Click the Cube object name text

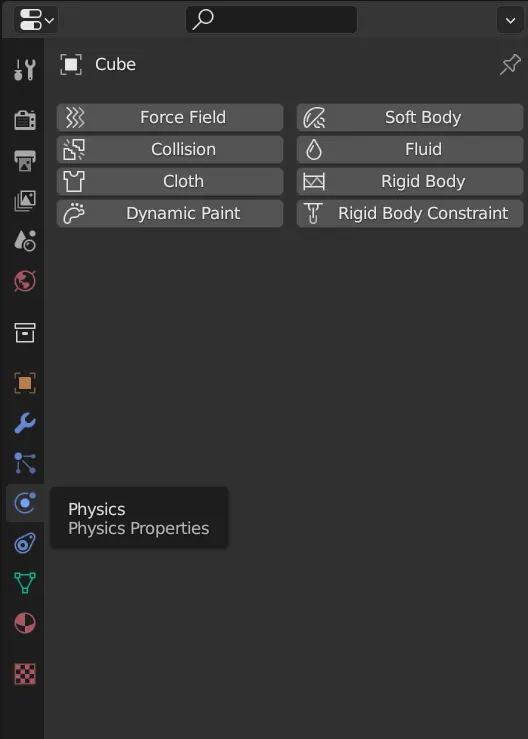click(x=116, y=65)
